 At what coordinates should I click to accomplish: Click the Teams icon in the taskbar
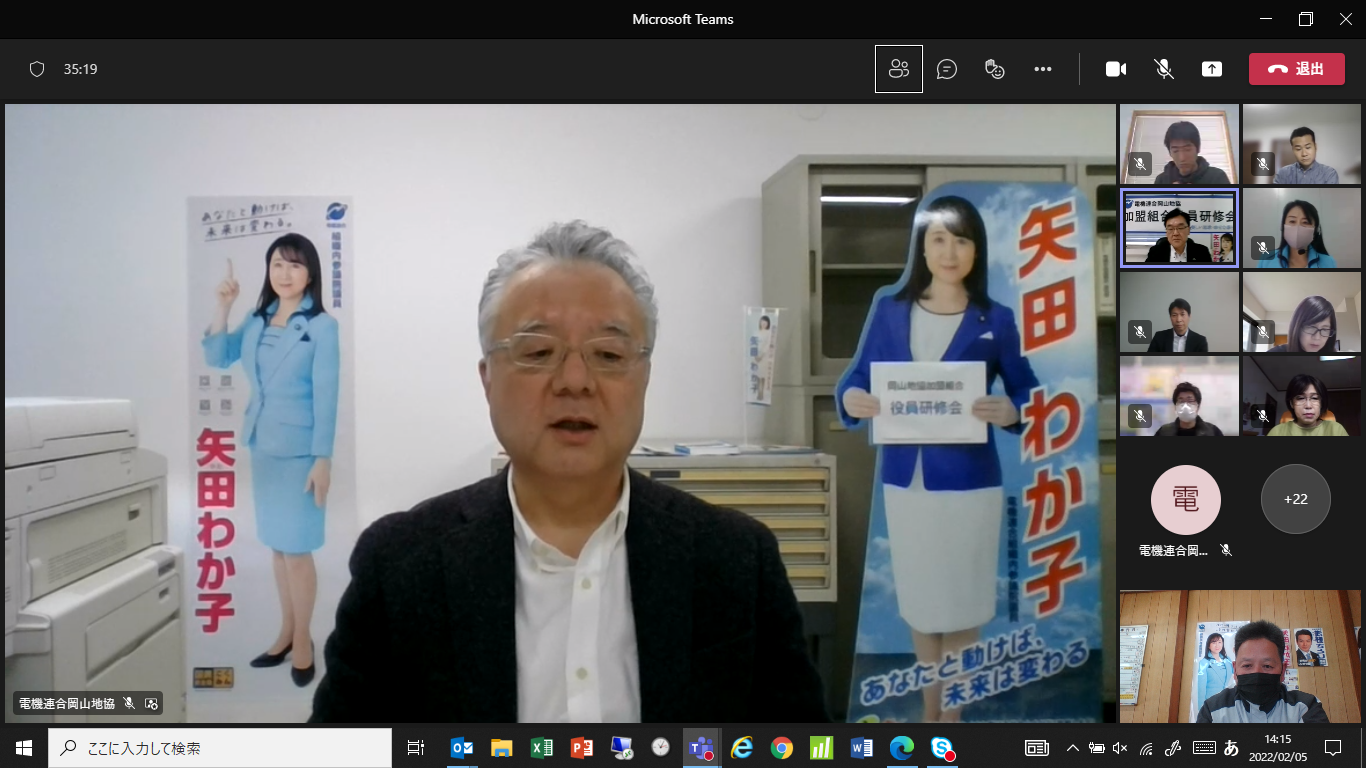[701, 747]
